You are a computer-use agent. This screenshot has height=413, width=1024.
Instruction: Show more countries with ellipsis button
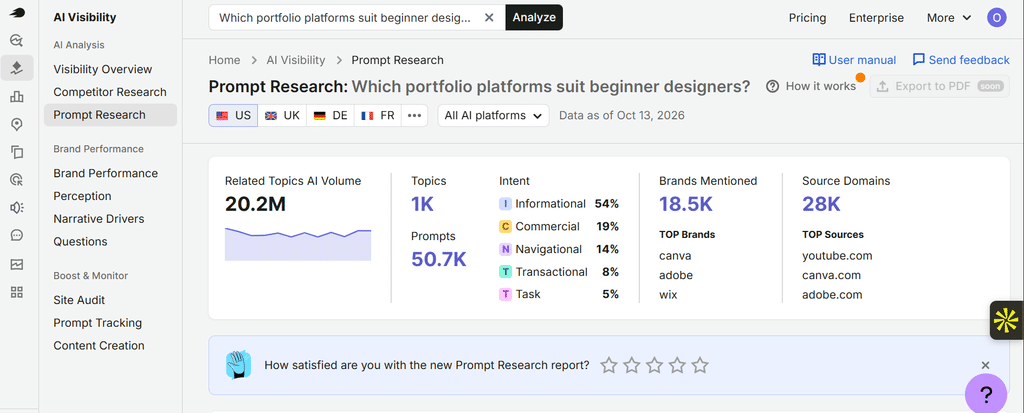[414, 116]
